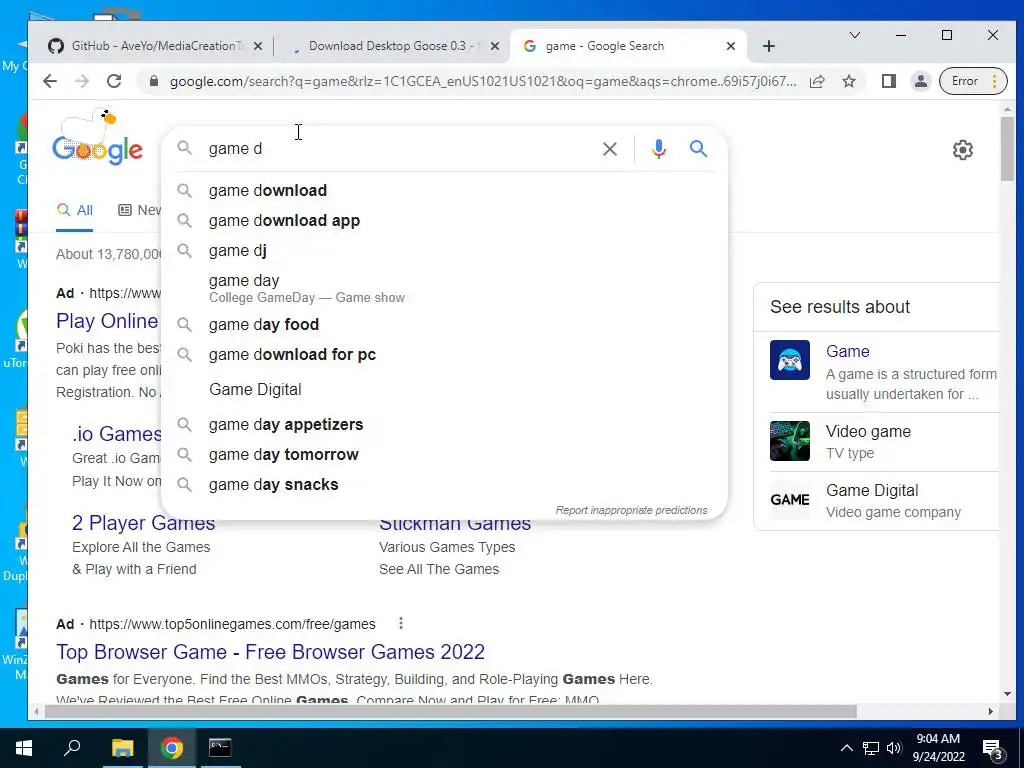
Task: Choose 'game day snacks' suggestion
Action: pos(444,485)
